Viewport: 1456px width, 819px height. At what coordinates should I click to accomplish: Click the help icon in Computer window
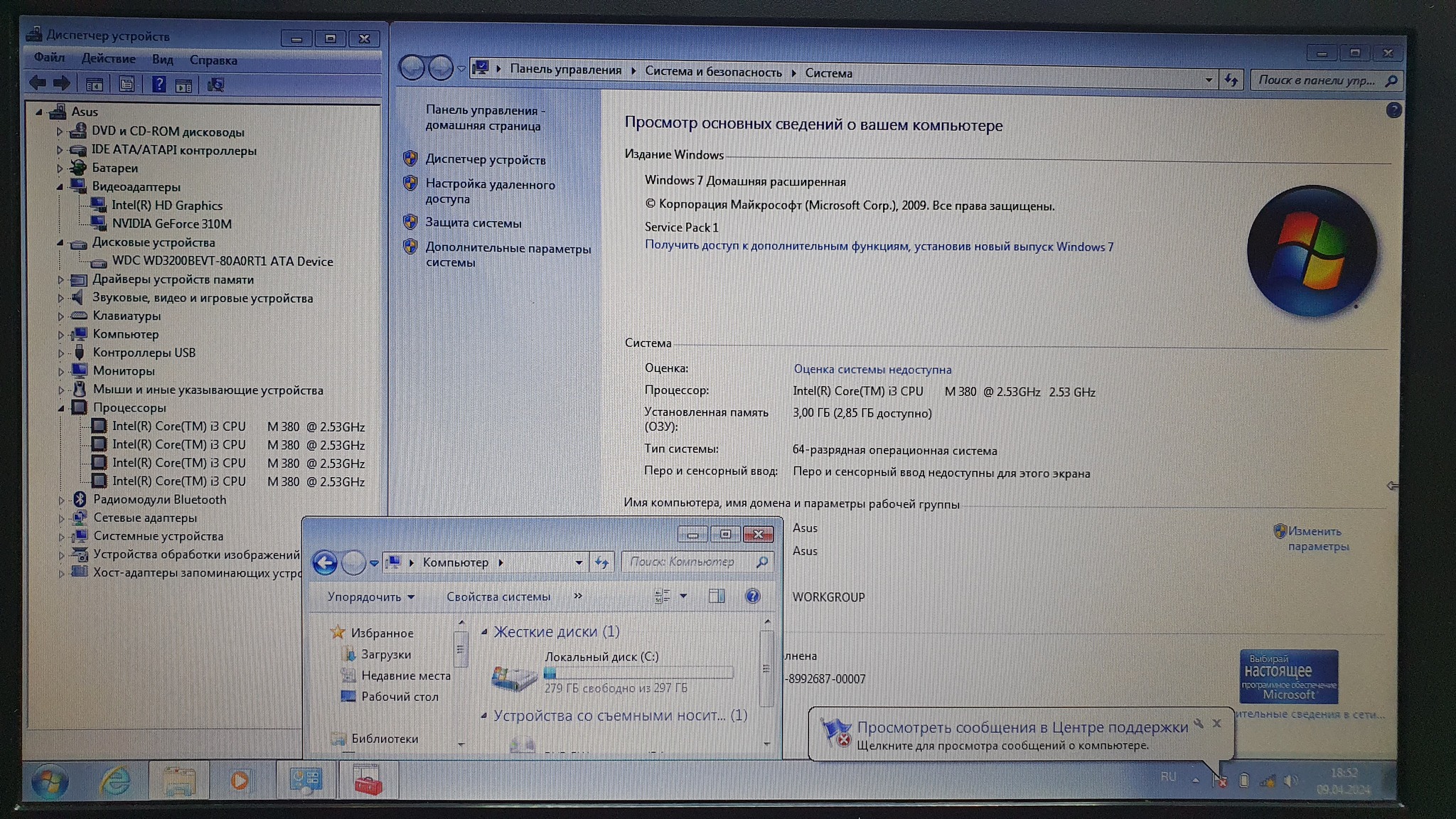[x=752, y=596]
